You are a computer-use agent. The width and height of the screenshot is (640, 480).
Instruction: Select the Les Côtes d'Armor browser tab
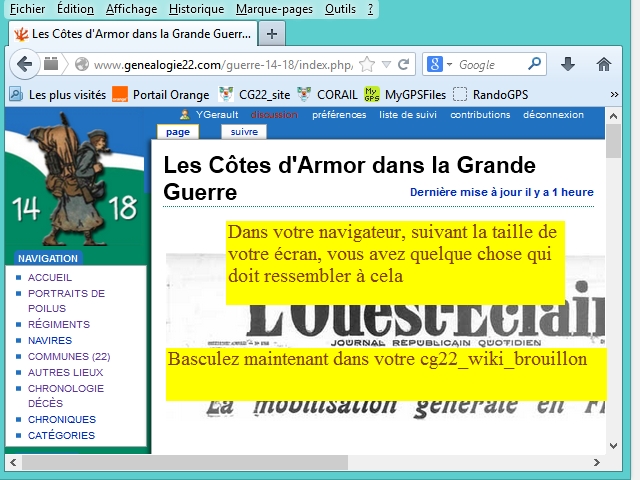point(133,34)
